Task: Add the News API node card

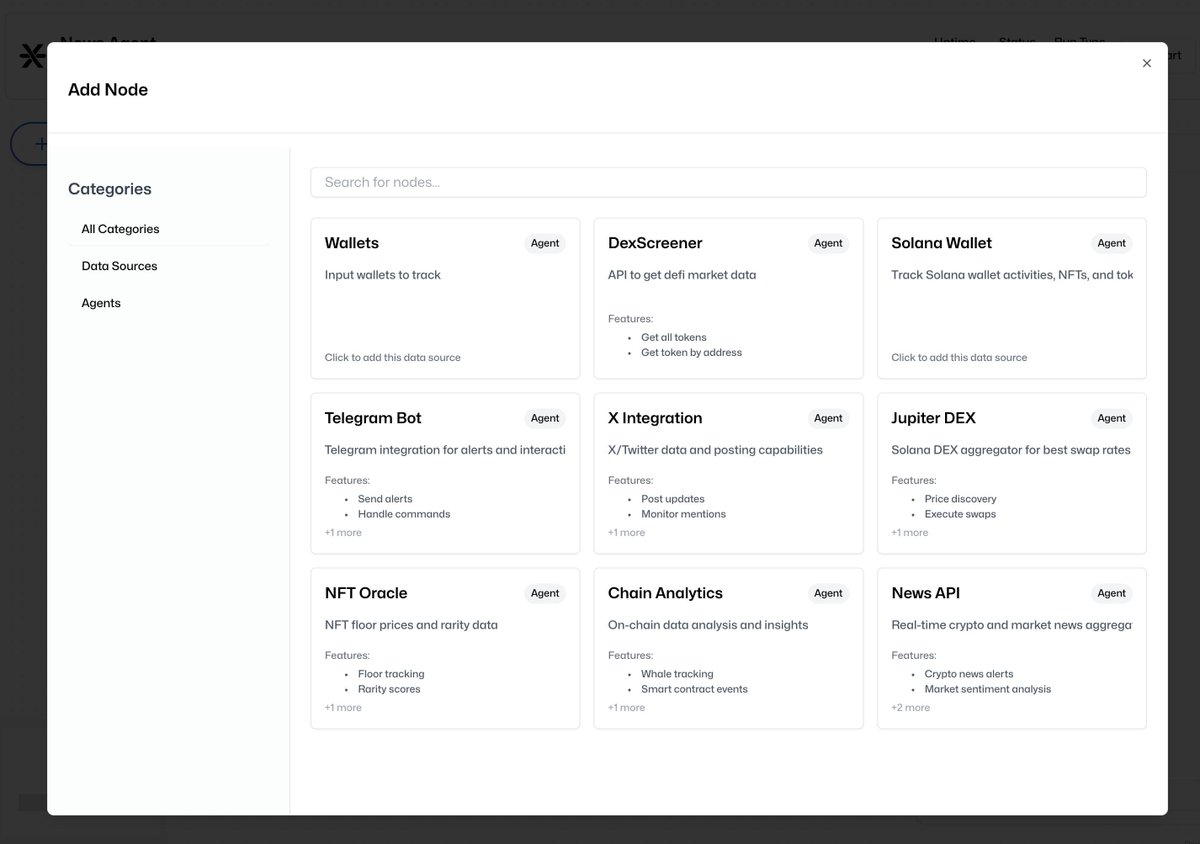Action: pos(1012,648)
